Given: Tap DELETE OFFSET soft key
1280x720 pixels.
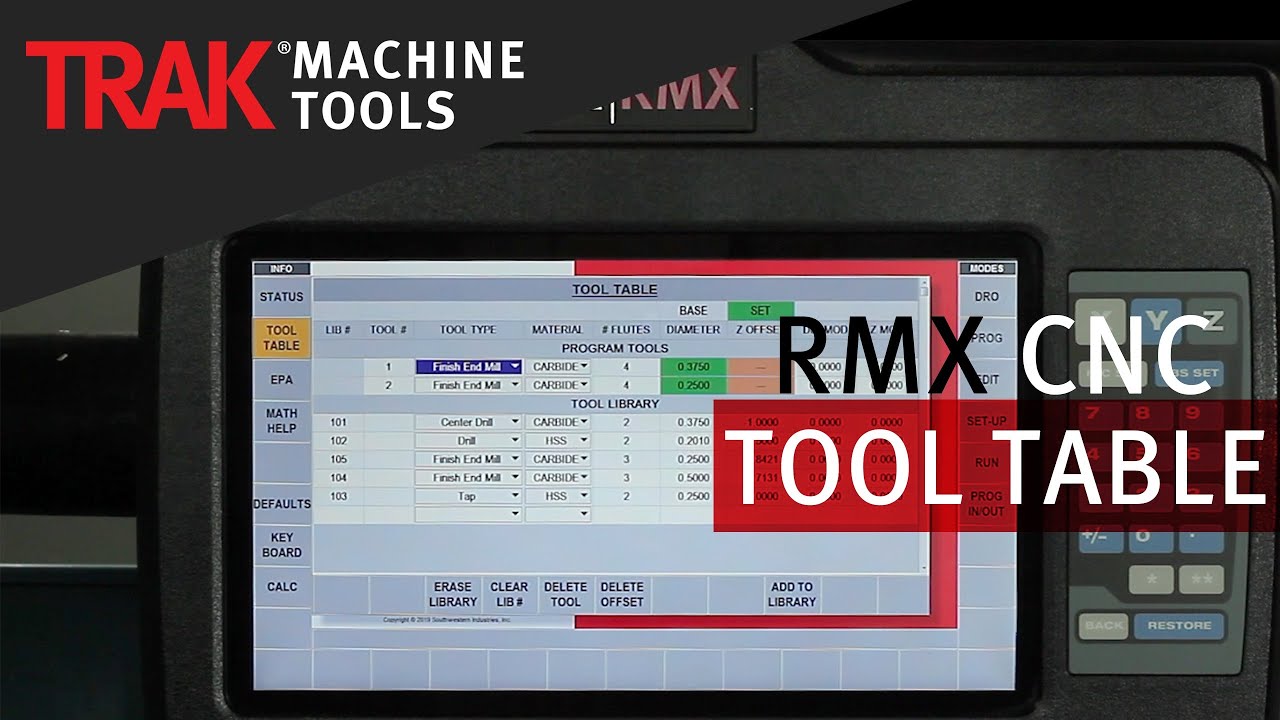Looking at the screenshot, I should [x=622, y=594].
